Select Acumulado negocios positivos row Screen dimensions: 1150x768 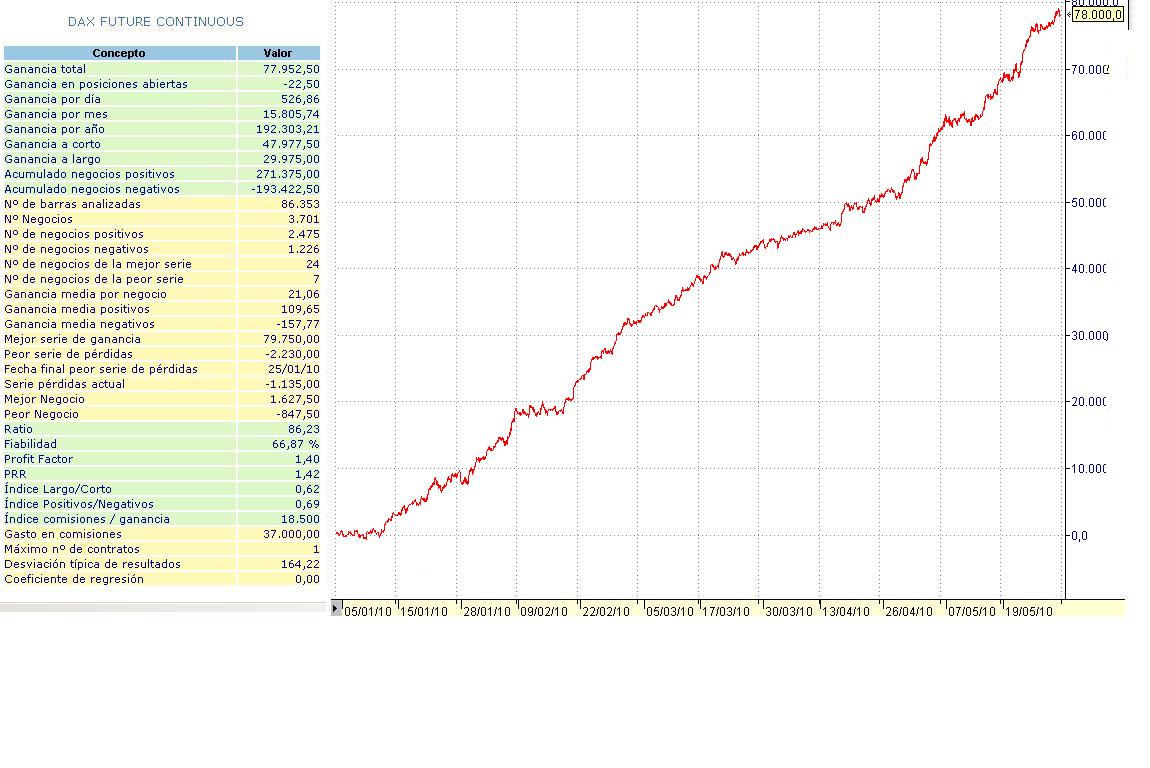[x=162, y=174]
